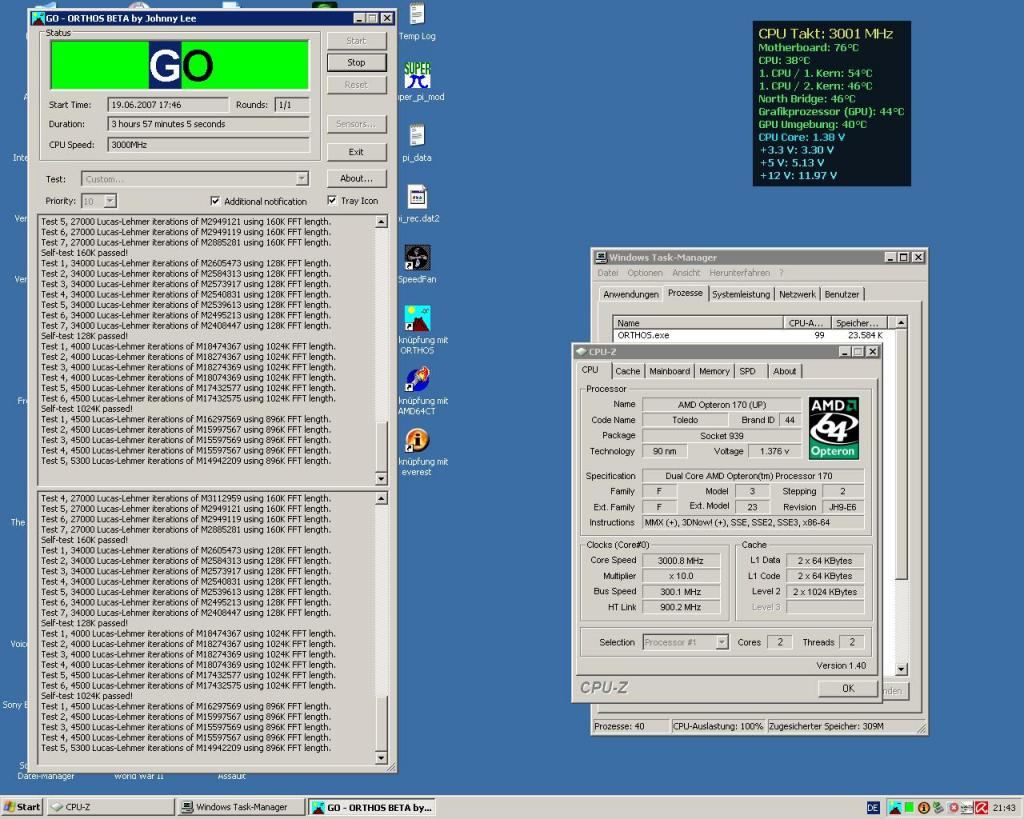Click the AMD64 Opteron logo in CPU-Z
This screenshot has height=819, width=1024.
833,428
